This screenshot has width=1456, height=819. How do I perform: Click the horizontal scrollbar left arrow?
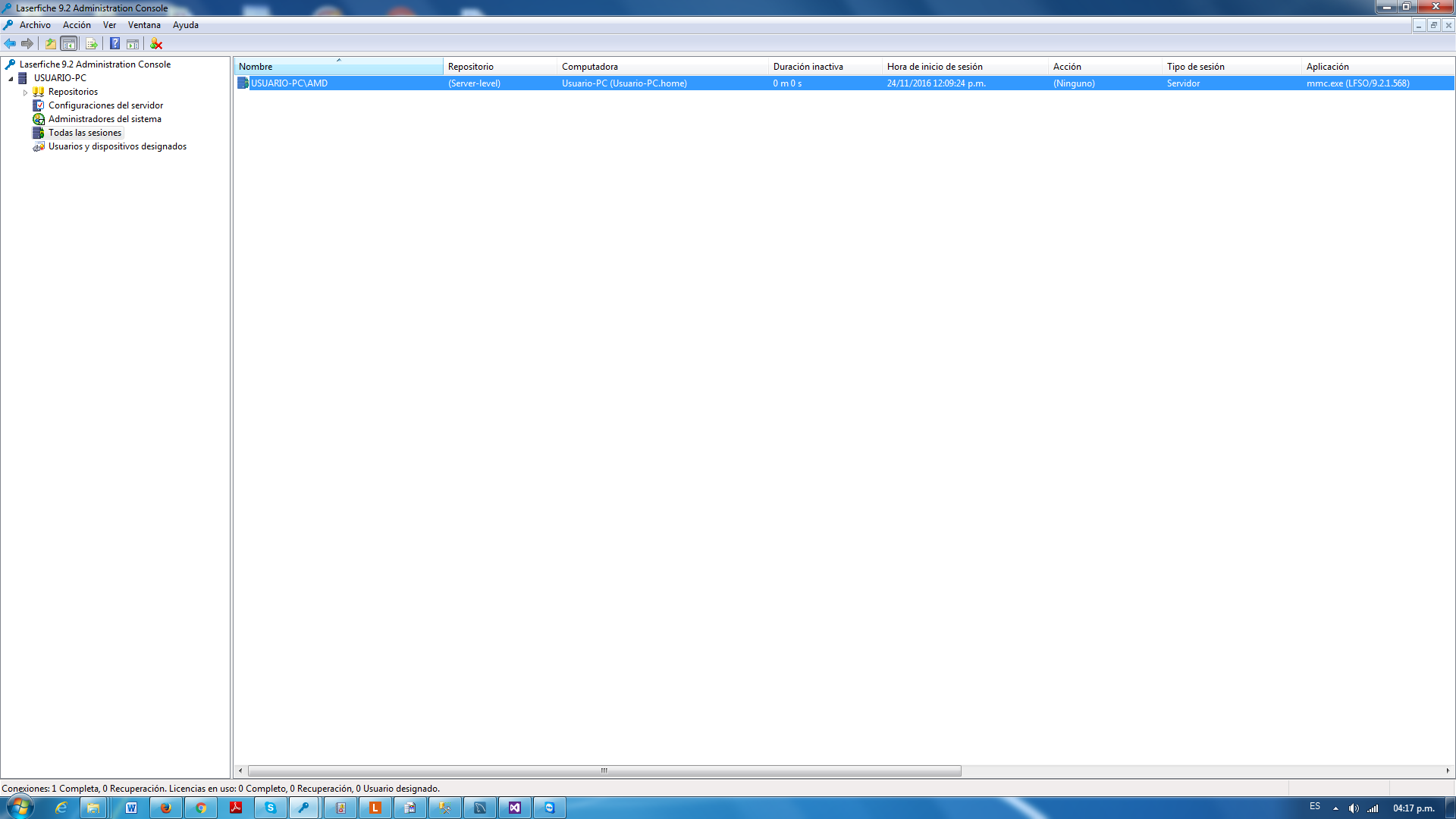click(x=240, y=770)
